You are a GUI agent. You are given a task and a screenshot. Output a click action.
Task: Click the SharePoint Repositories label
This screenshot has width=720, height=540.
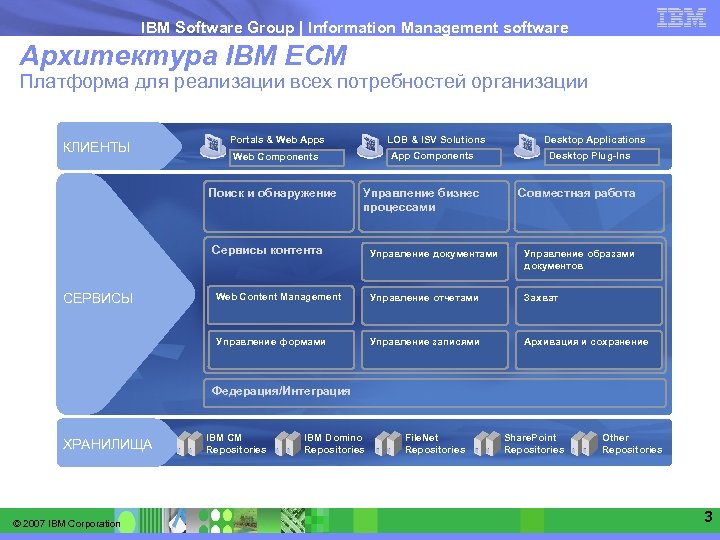(534, 444)
